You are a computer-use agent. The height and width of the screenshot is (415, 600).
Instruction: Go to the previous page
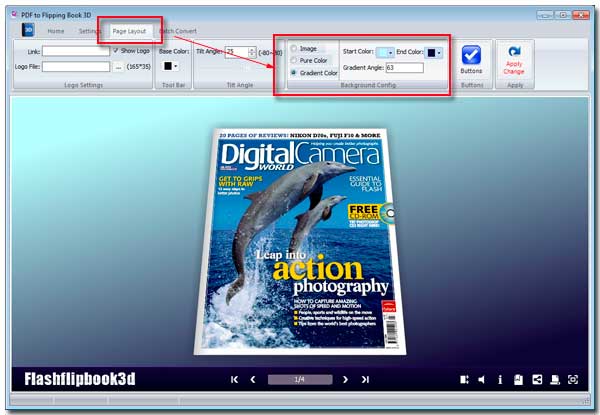(253, 379)
